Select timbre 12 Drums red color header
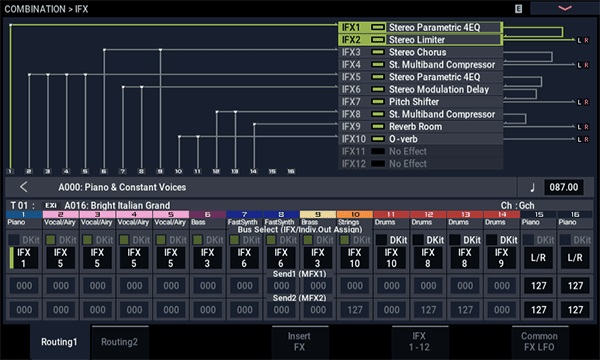The height and width of the screenshot is (360, 600). [428, 215]
